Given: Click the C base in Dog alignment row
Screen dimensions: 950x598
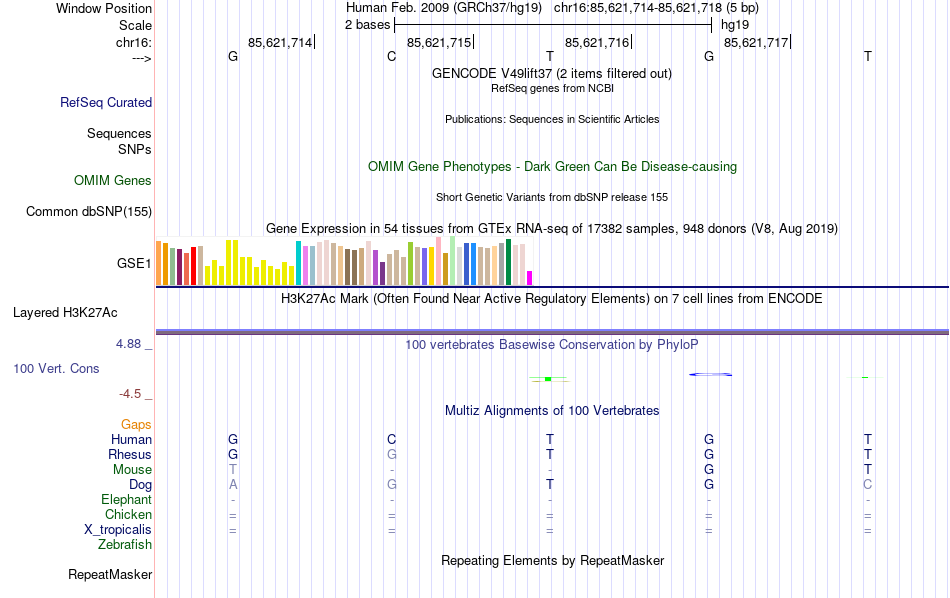Looking at the screenshot, I should tap(868, 485).
